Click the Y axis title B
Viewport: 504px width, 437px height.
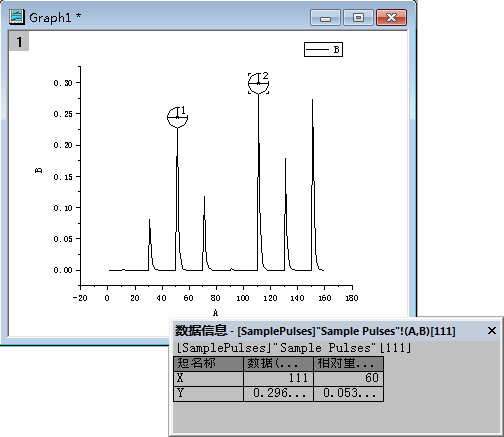pos(39,170)
